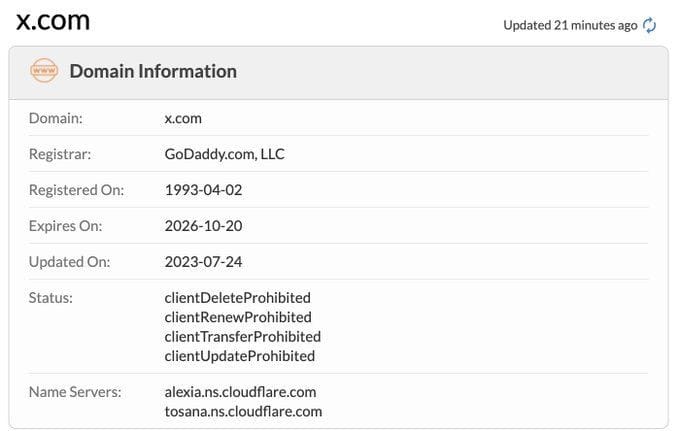This screenshot has width=680, height=431.
Task: Click the alexia.ns.cloudflare.com name server
Action: click(240, 391)
